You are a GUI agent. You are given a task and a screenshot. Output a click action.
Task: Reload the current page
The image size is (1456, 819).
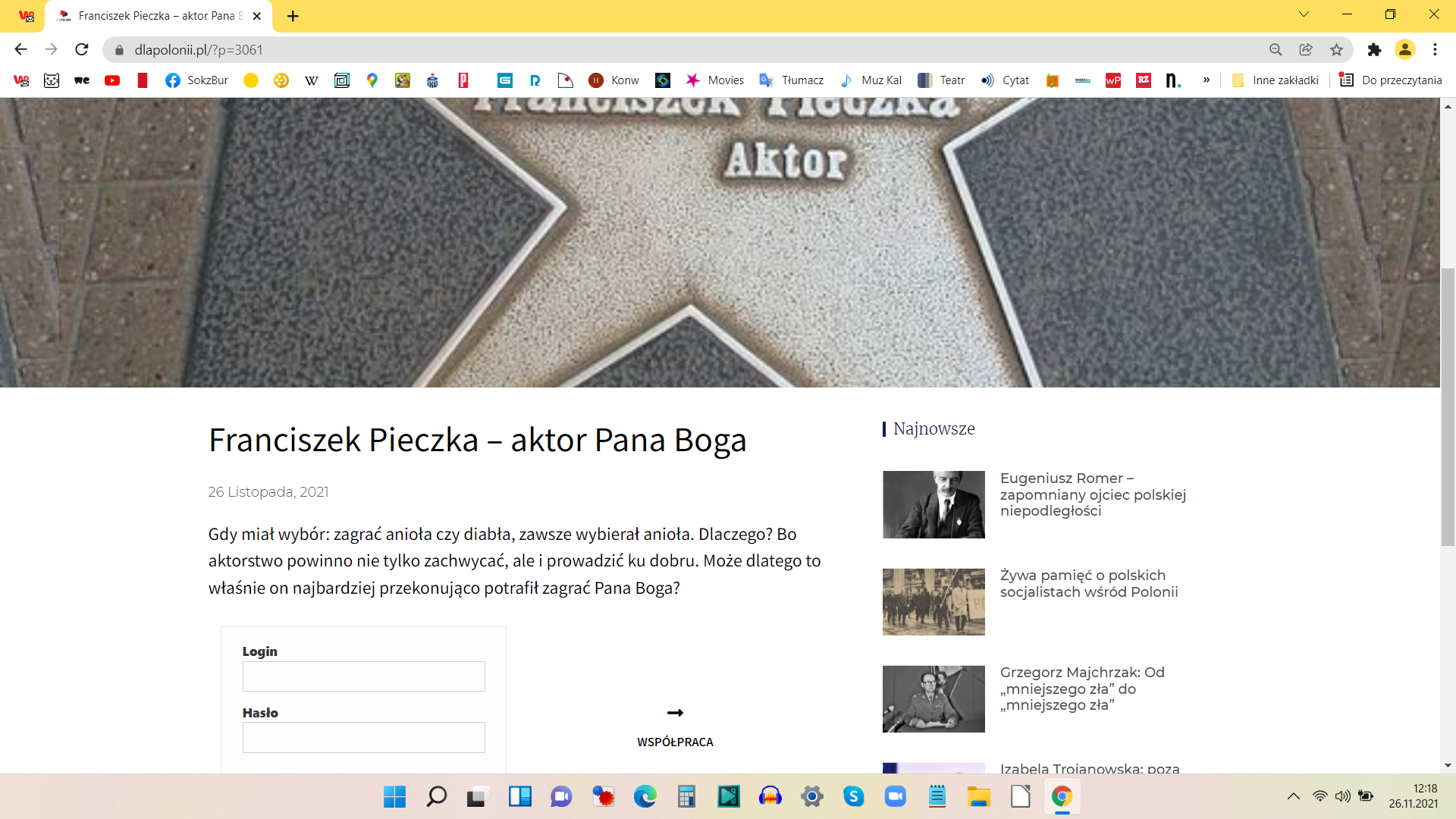[x=82, y=49]
